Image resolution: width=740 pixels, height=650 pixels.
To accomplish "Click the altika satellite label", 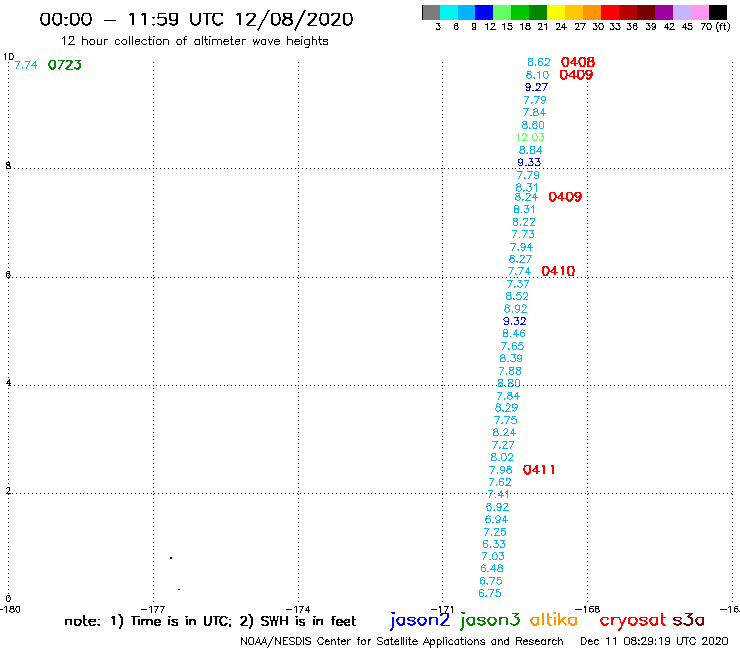I will [x=554, y=620].
